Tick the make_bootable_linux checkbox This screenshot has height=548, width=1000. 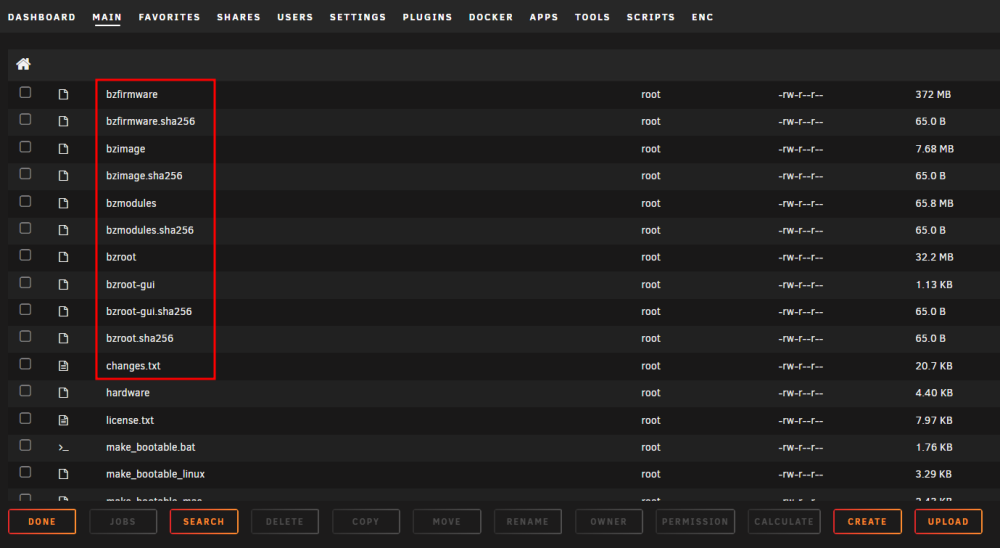coord(25,472)
